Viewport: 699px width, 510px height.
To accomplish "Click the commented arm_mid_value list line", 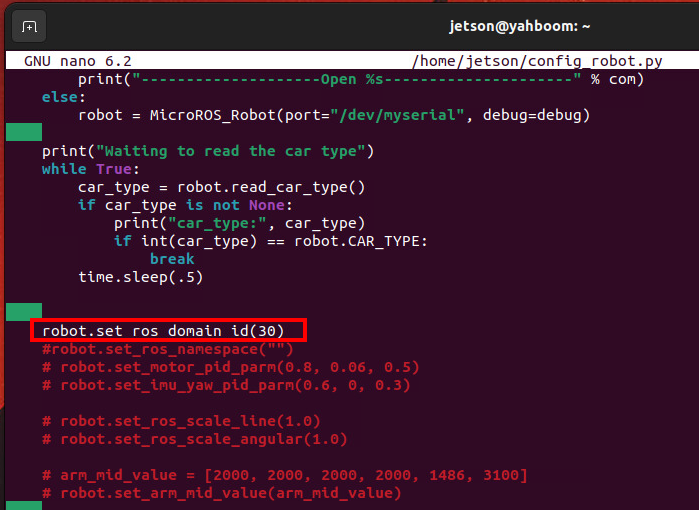I will tap(284, 475).
